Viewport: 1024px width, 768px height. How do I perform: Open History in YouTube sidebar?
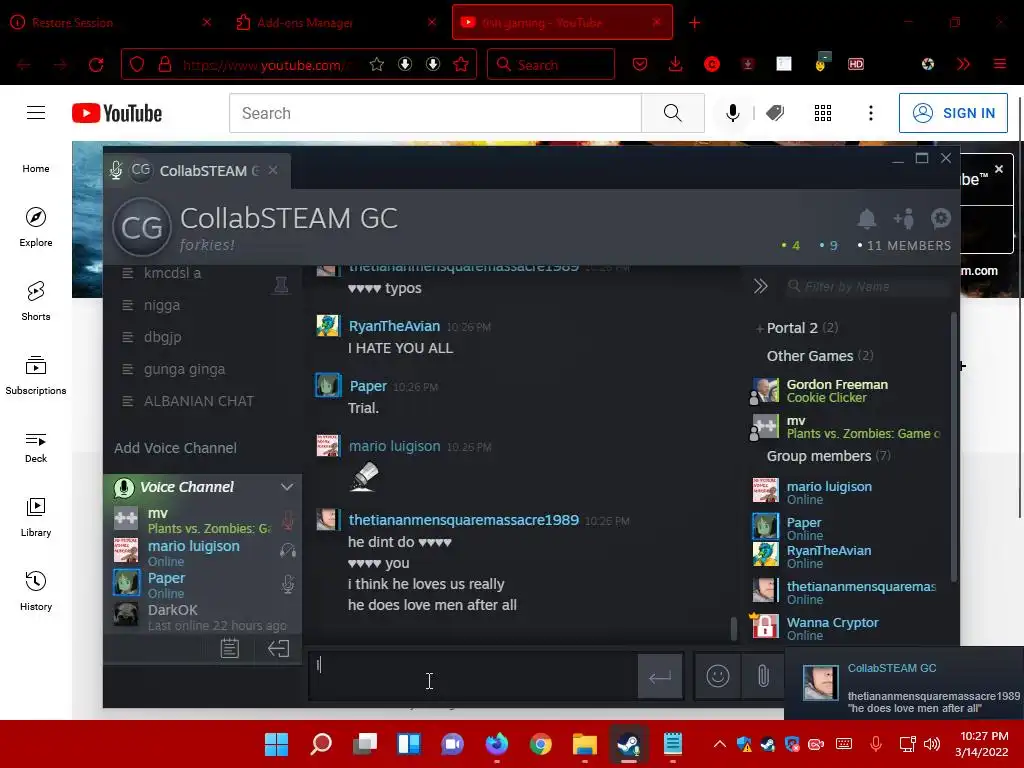[36, 591]
